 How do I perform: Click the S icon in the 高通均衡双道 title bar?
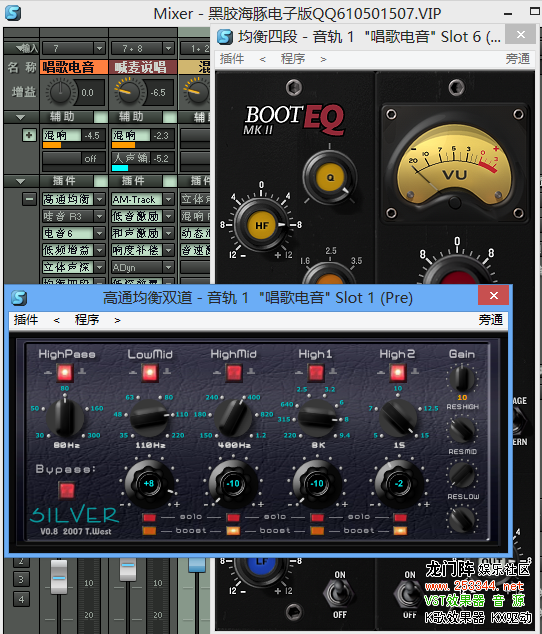click(19, 298)
